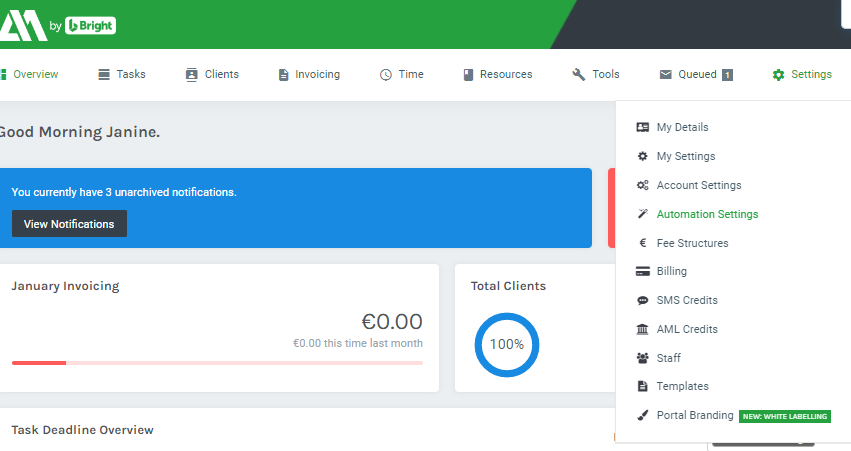Click the Resources book icon
851x451 pixels.
pos(468,75)
